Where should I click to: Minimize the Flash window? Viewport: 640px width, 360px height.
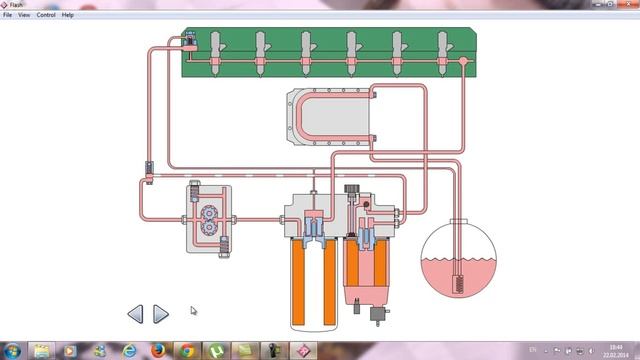tap(598, 4)
